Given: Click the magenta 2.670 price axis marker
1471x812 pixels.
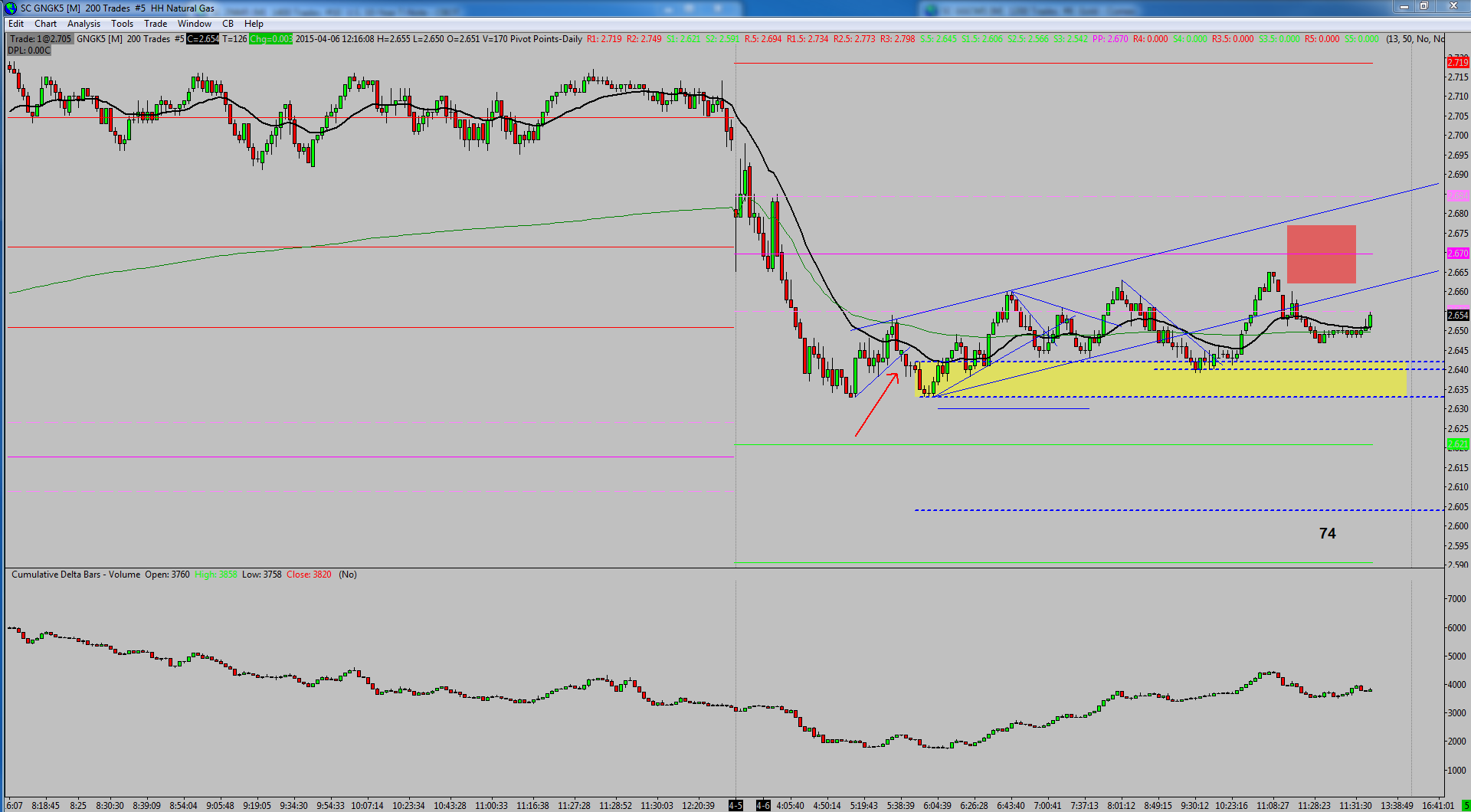Looking at the screenshot, I should [1458, 254].
